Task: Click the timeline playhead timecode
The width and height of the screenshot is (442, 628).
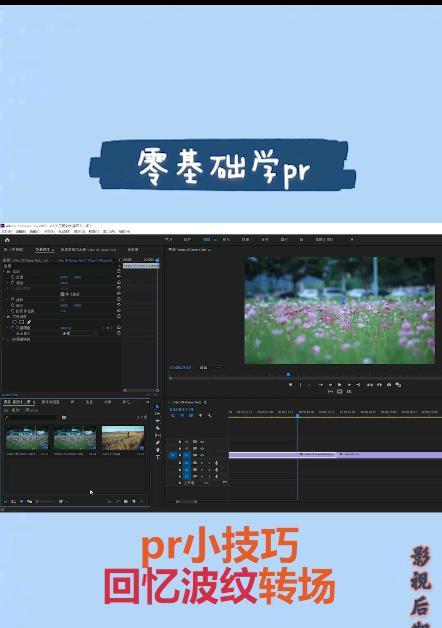Action: [181, 410]
